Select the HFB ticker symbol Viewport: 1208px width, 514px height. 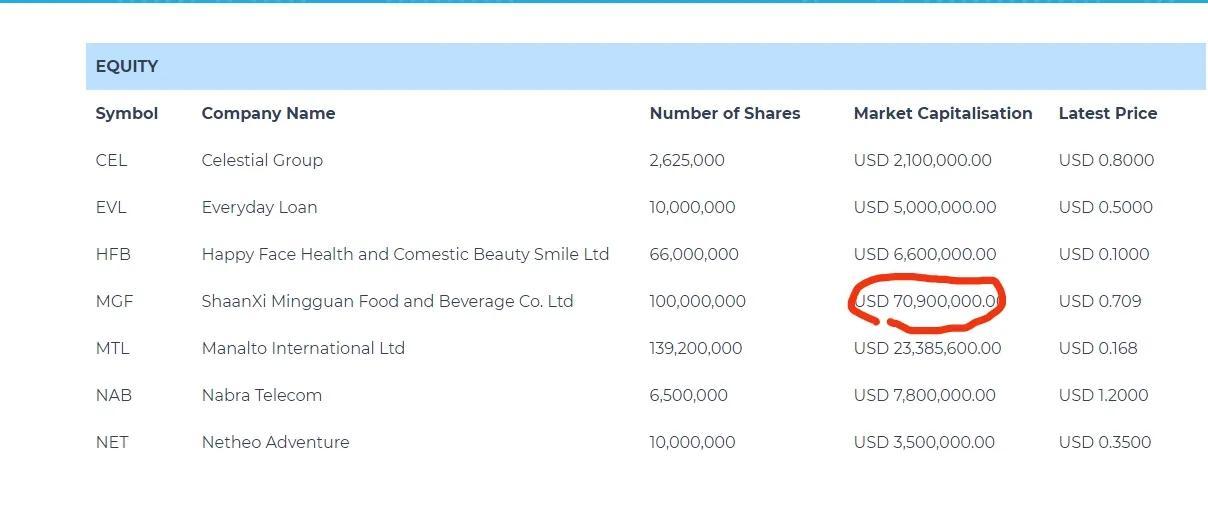click(113, 255)
